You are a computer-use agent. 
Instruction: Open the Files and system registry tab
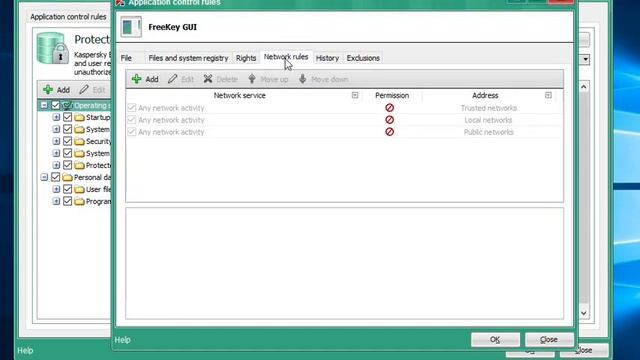point(188,58)
